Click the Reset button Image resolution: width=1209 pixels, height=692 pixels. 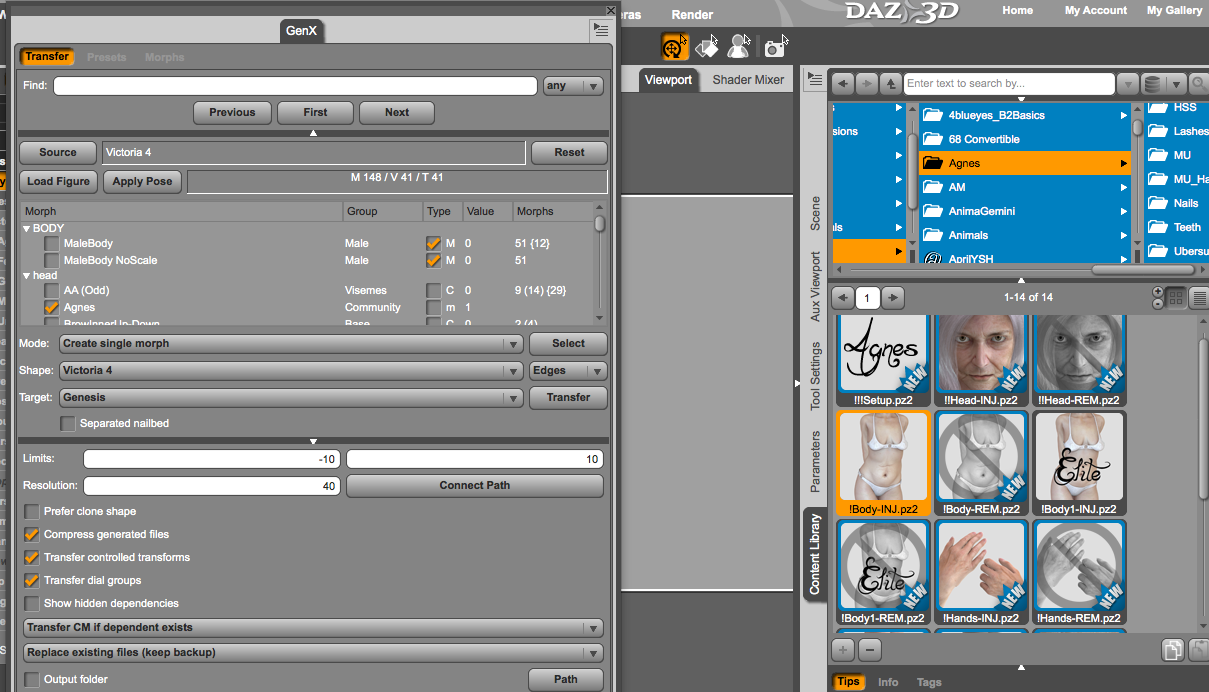click(569, 152)
